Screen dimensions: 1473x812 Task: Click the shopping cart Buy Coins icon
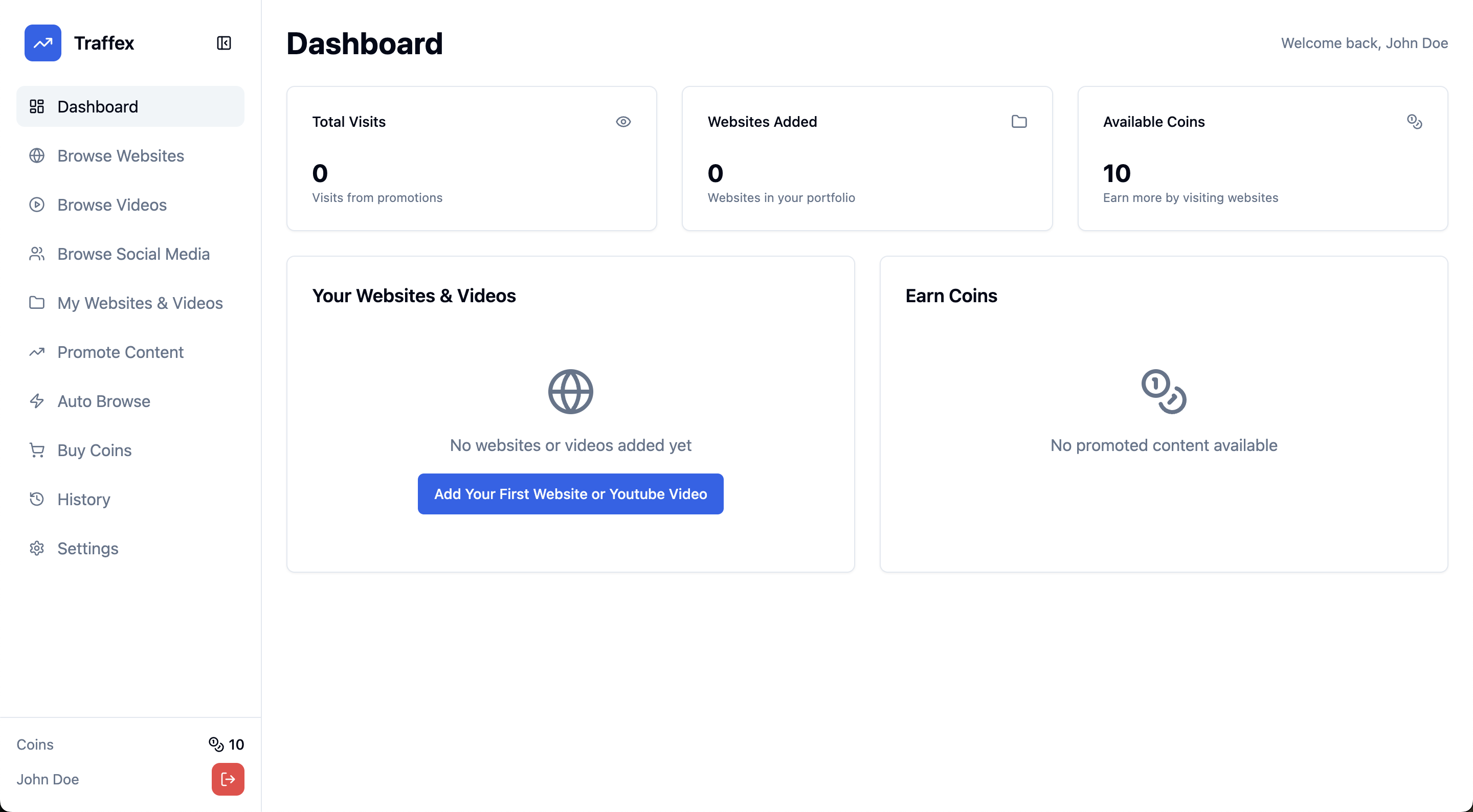coord(37,450)
